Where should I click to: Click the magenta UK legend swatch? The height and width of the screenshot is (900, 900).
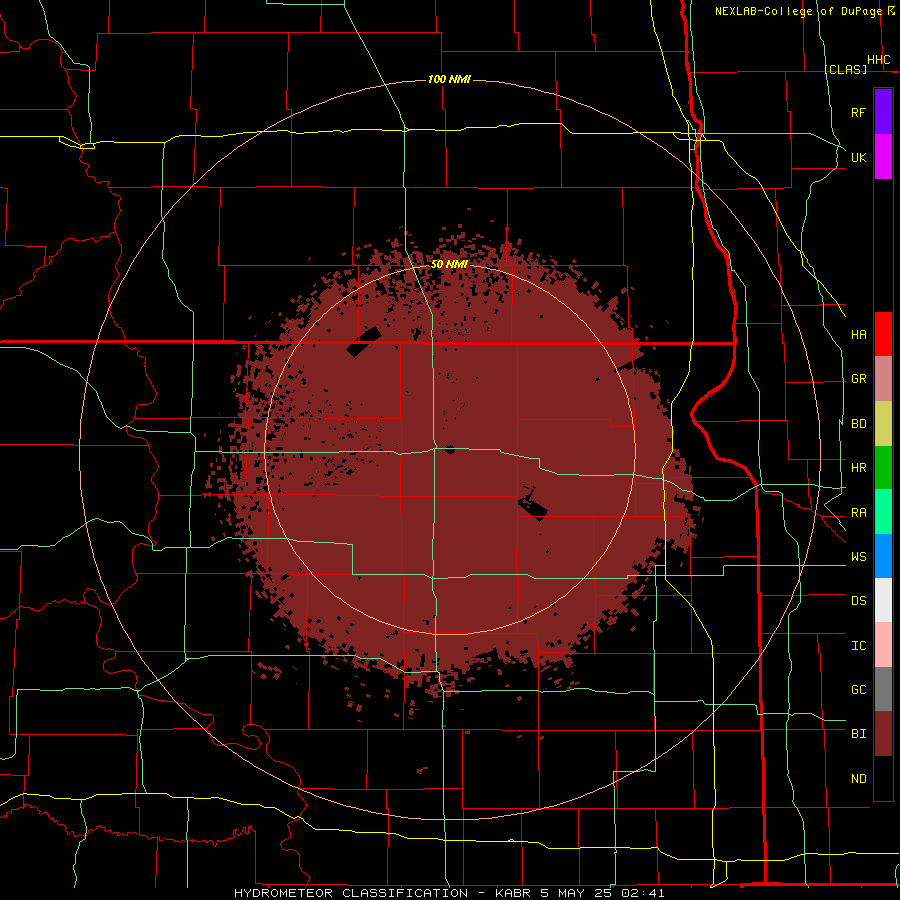(883, 157)
